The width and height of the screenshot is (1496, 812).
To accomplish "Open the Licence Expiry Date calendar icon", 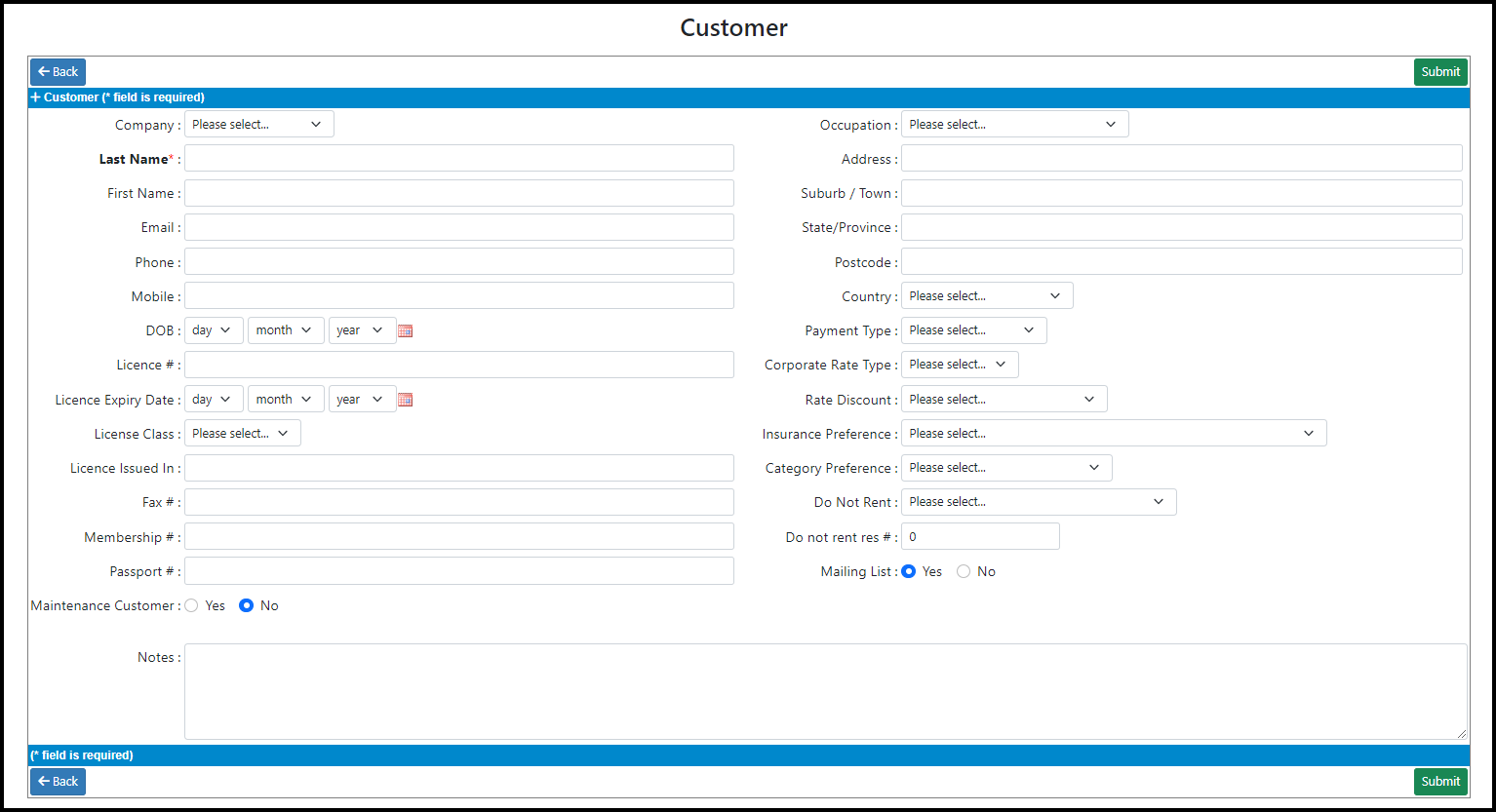I will [406, 400].
